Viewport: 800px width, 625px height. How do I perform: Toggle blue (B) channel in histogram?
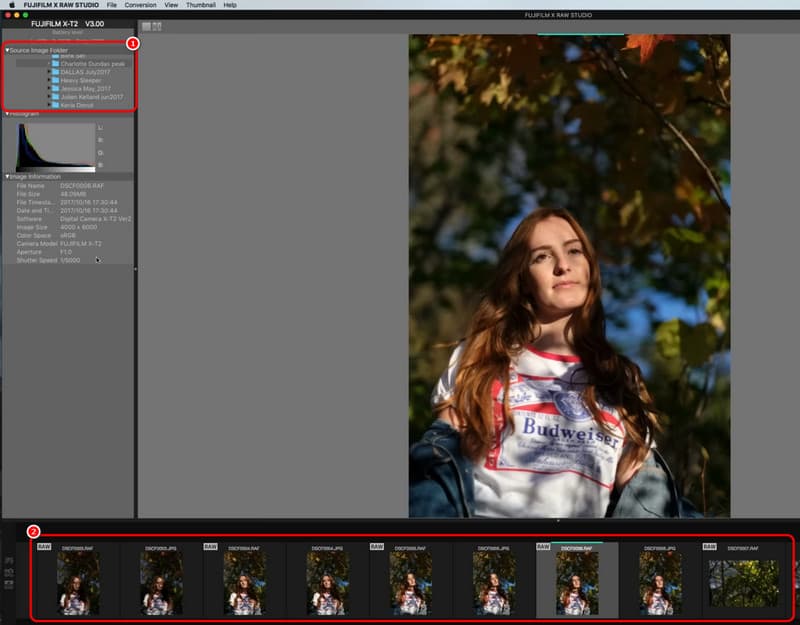pyautogui.click(x=101, y=165)
